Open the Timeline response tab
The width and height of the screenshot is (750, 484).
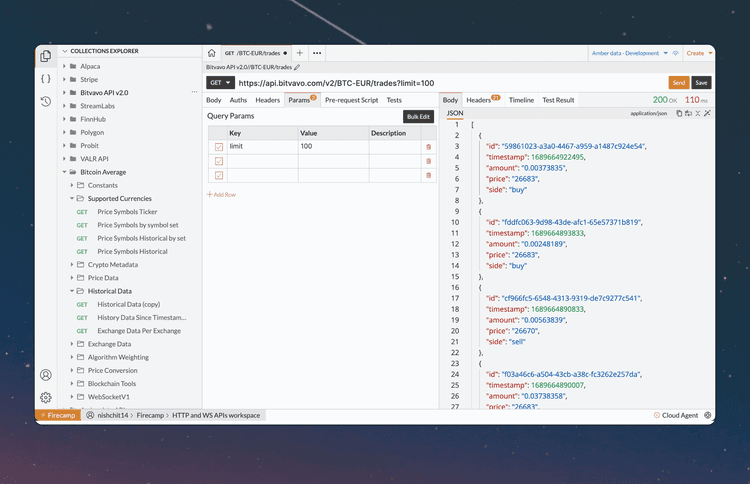point(521,100)
